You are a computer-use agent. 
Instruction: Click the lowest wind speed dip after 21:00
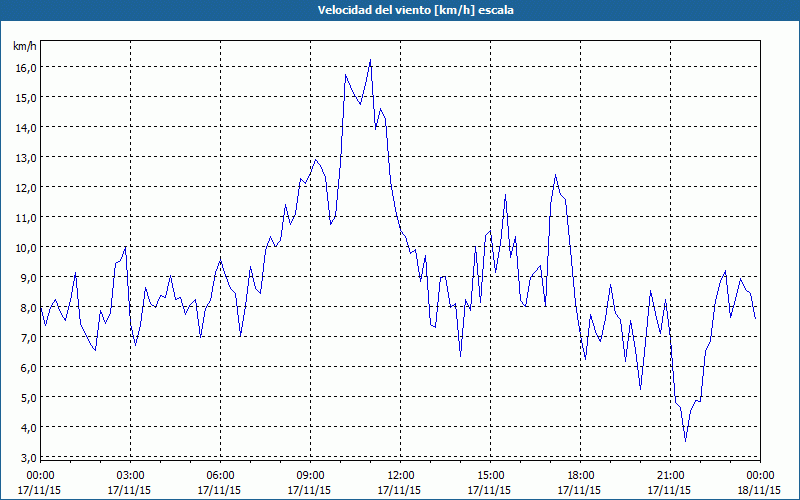click(x=685, y=441)
